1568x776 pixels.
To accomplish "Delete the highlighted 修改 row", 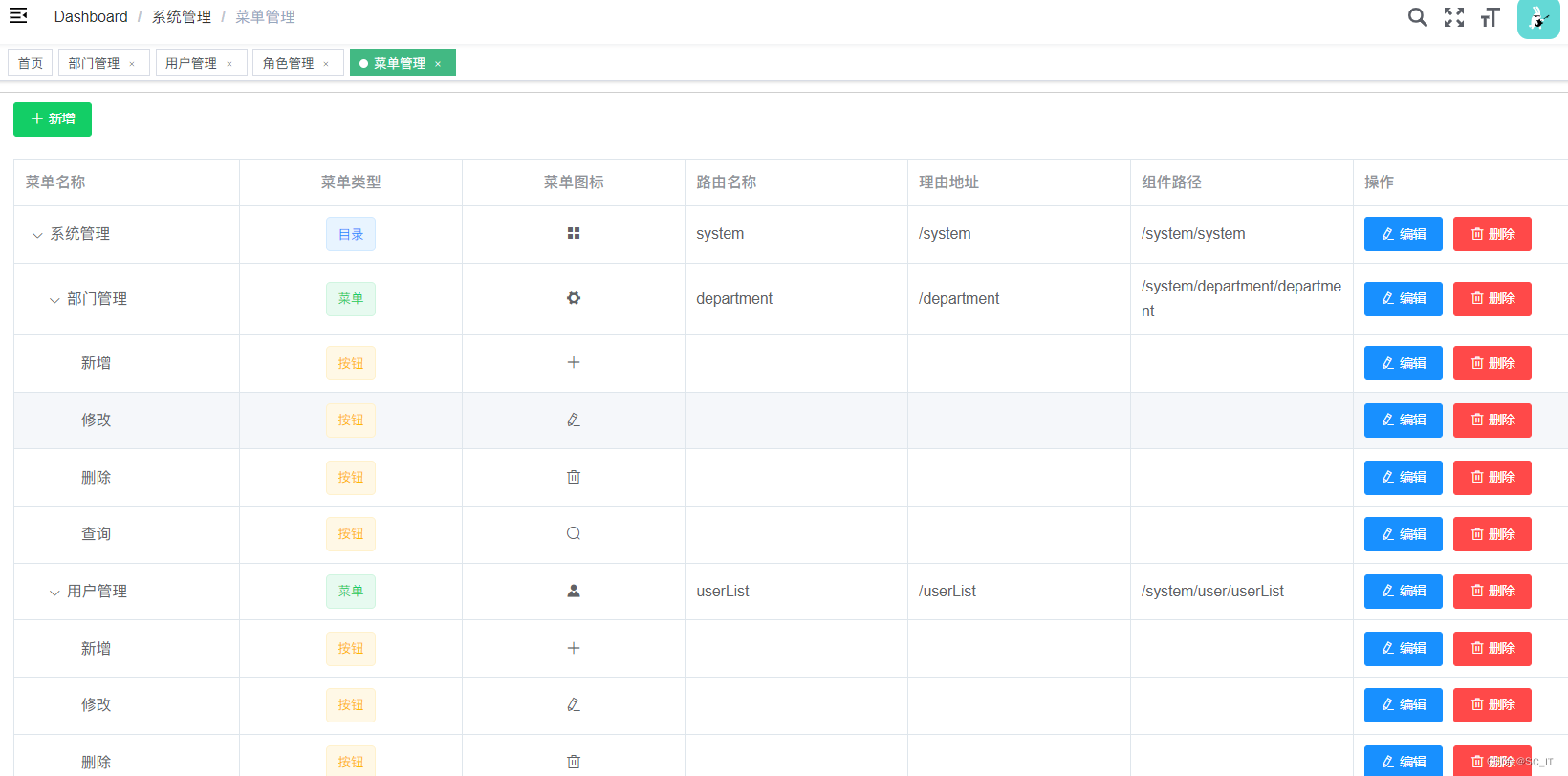I will [x=1492, y=420].
